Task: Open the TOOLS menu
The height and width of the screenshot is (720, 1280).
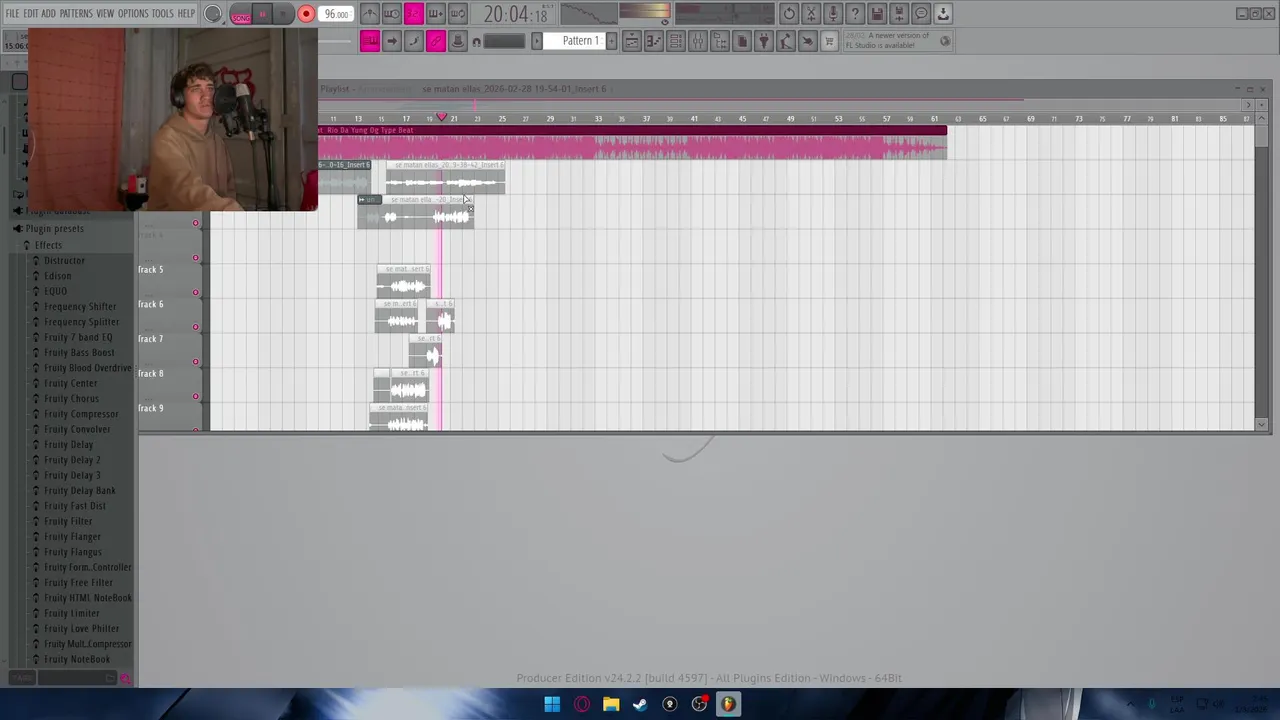Action: point(163,14)
